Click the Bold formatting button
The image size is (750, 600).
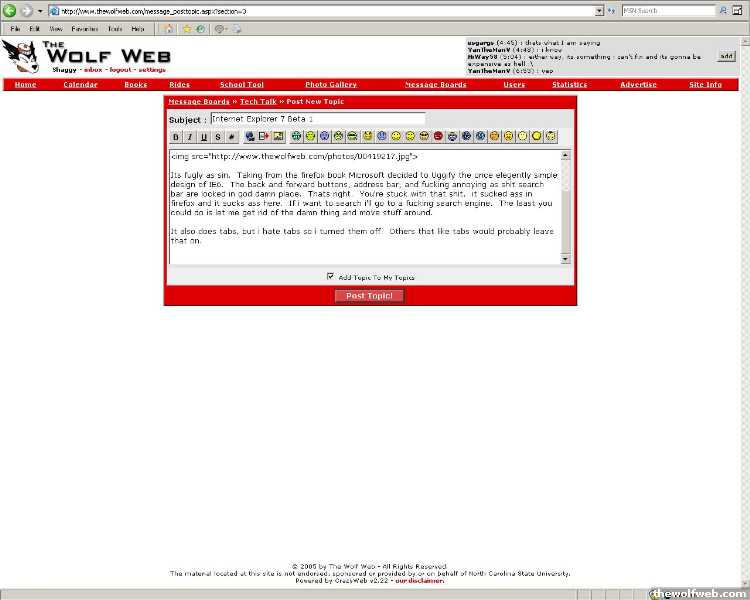pyautogui.click(x=176, y=136)
